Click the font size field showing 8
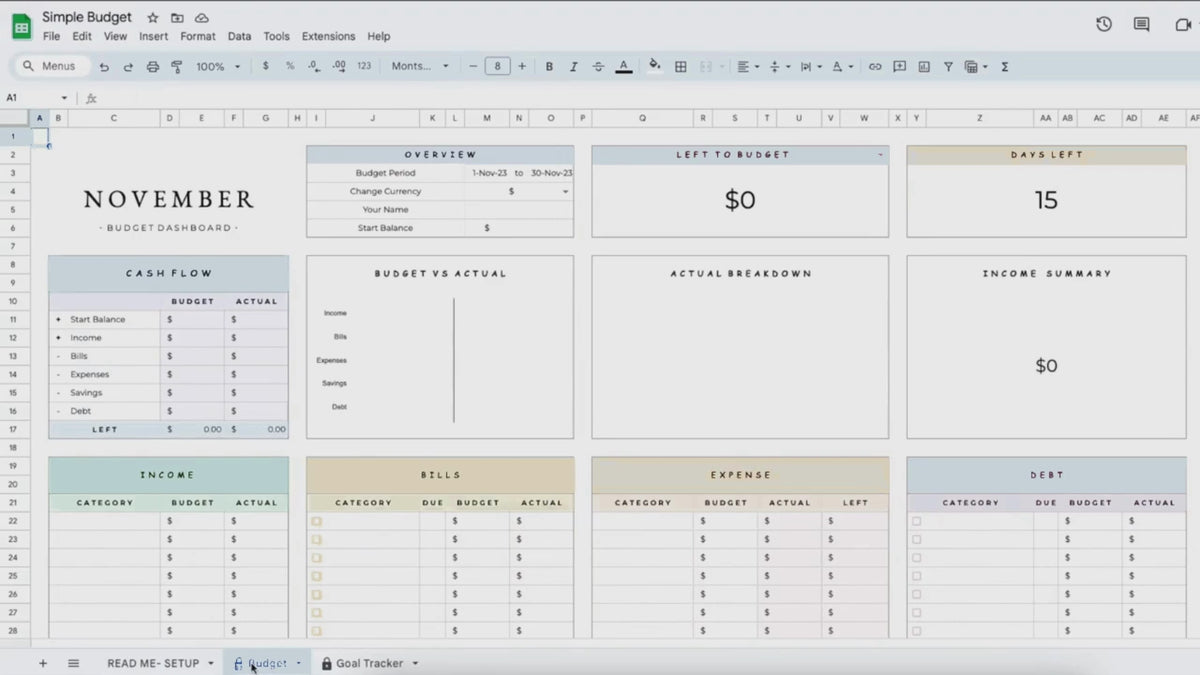 [497, 67]
